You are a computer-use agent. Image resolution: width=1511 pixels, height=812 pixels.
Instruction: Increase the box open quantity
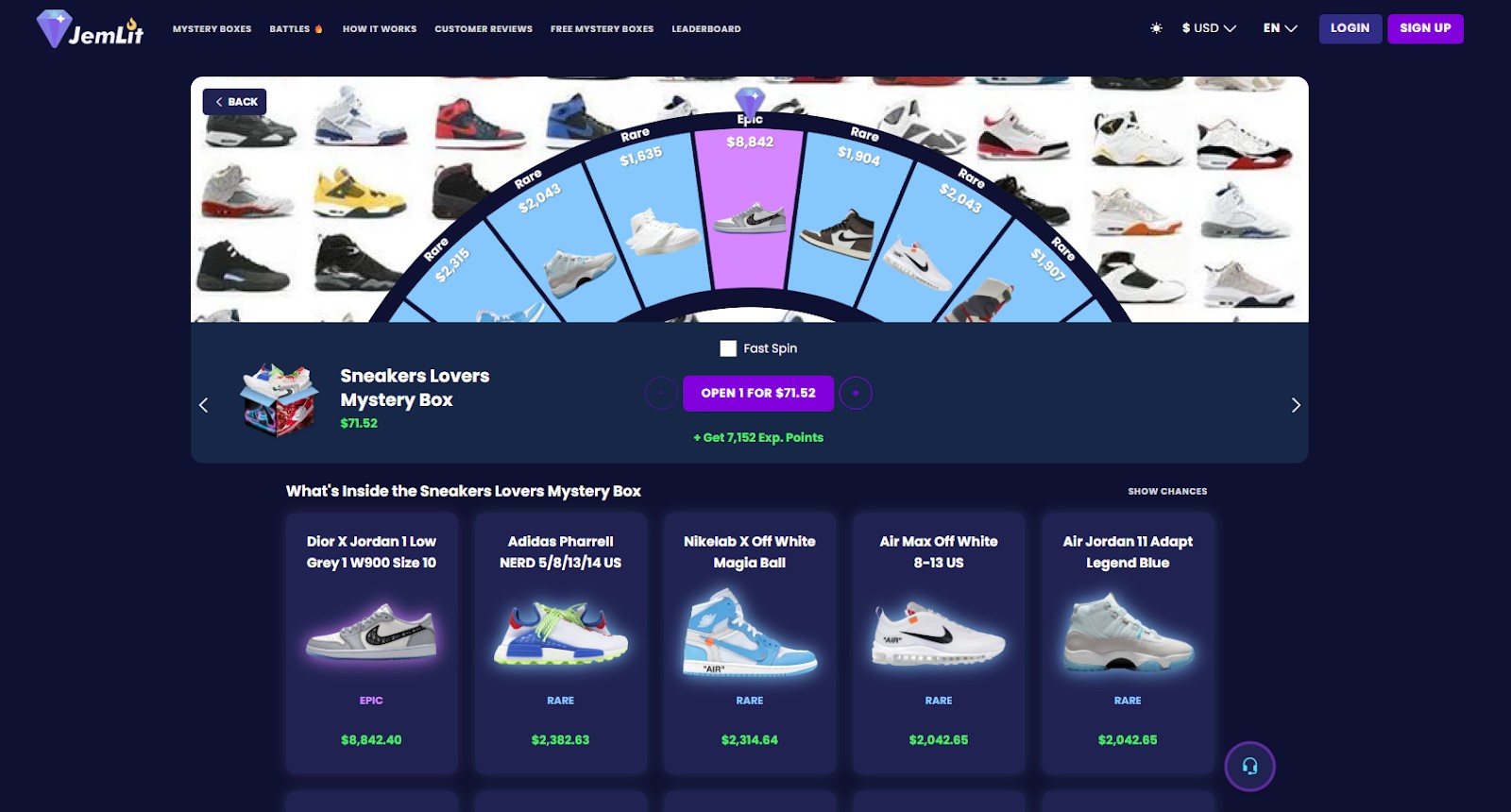click(x=856, y=393)
